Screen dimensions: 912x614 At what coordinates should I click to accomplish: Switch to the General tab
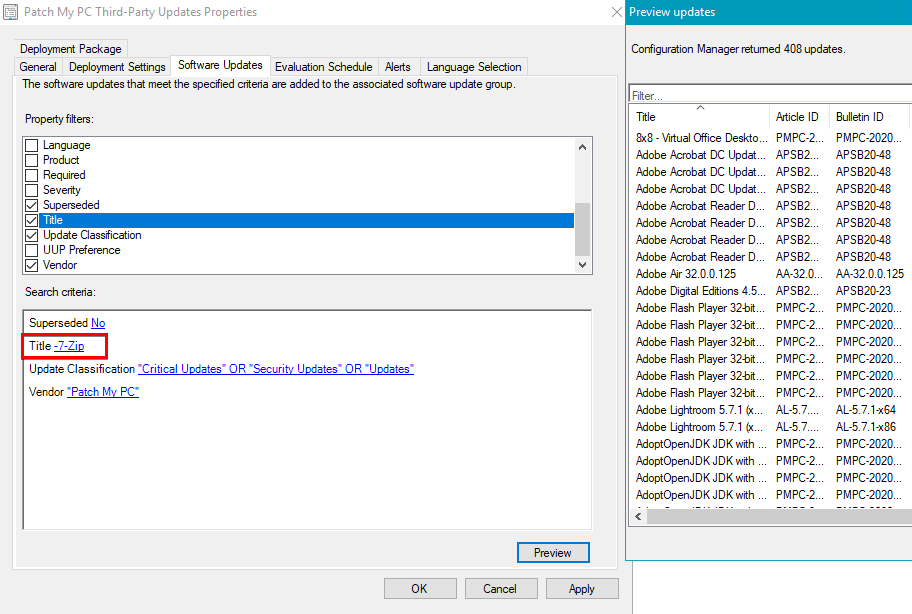(38, 67)
